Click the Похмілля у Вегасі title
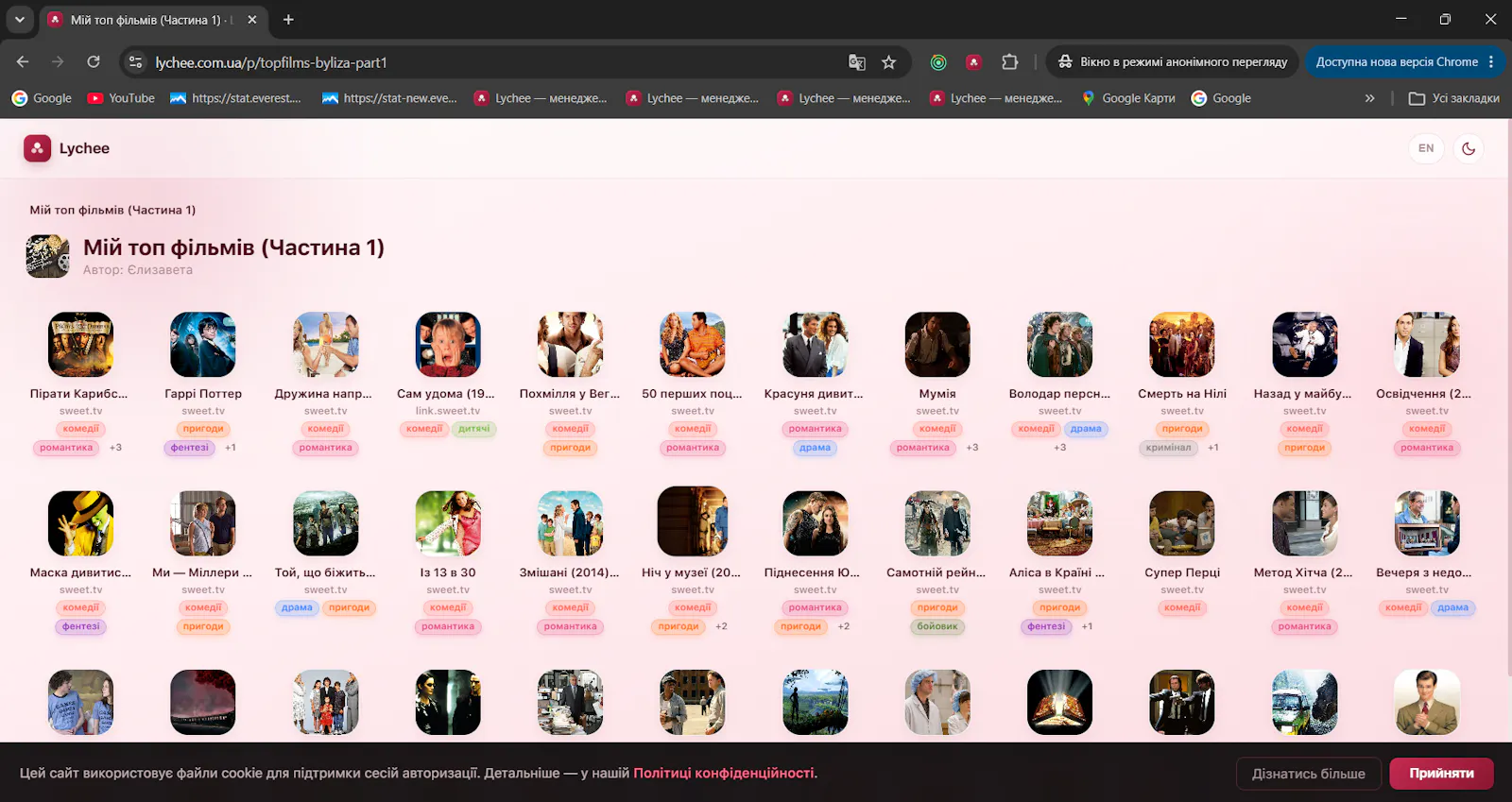The height and width of the screenshot is (802, 1512). (x=570, y=394)
